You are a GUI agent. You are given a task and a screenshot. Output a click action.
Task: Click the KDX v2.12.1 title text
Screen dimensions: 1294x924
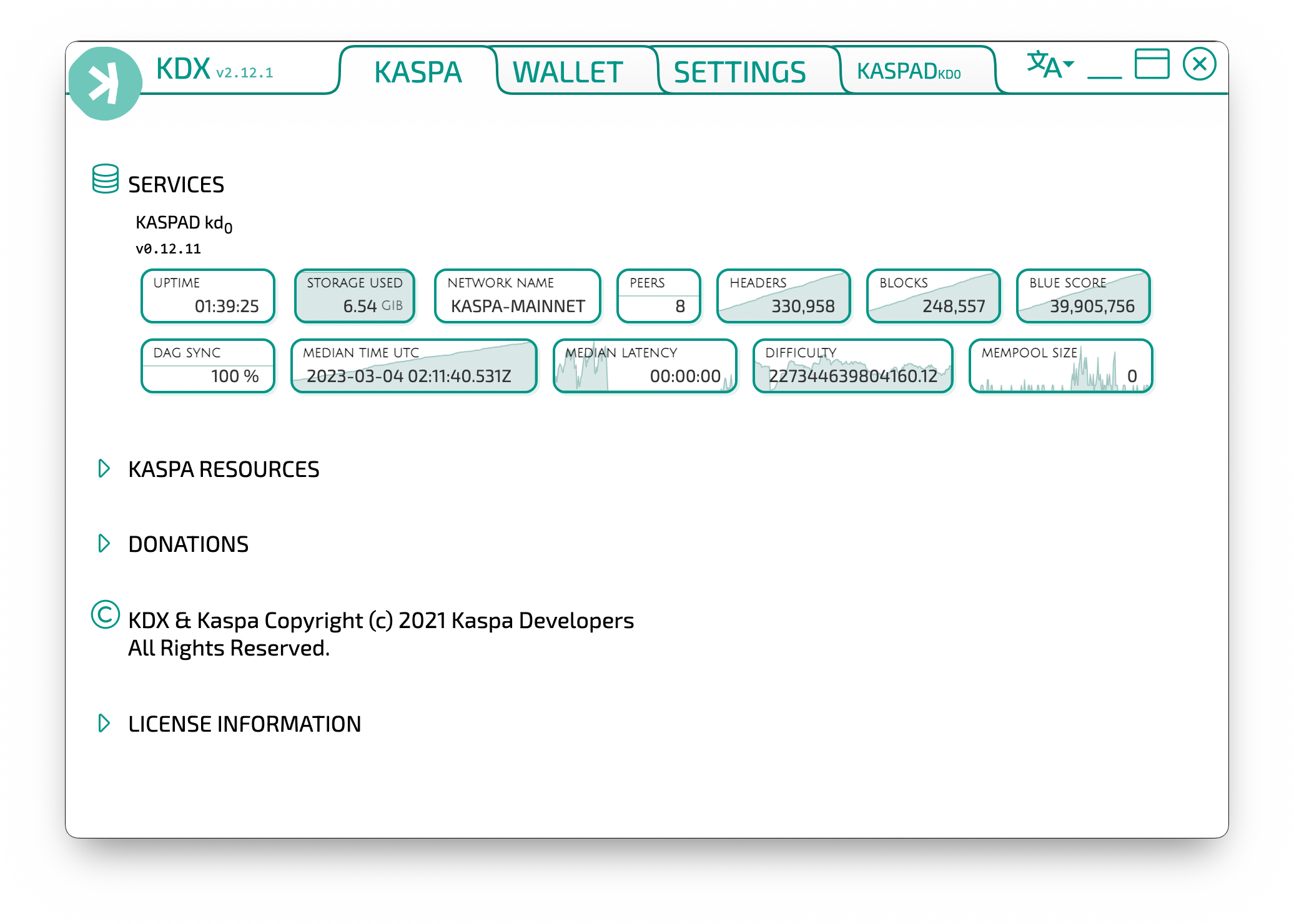[x=214, y=69]
